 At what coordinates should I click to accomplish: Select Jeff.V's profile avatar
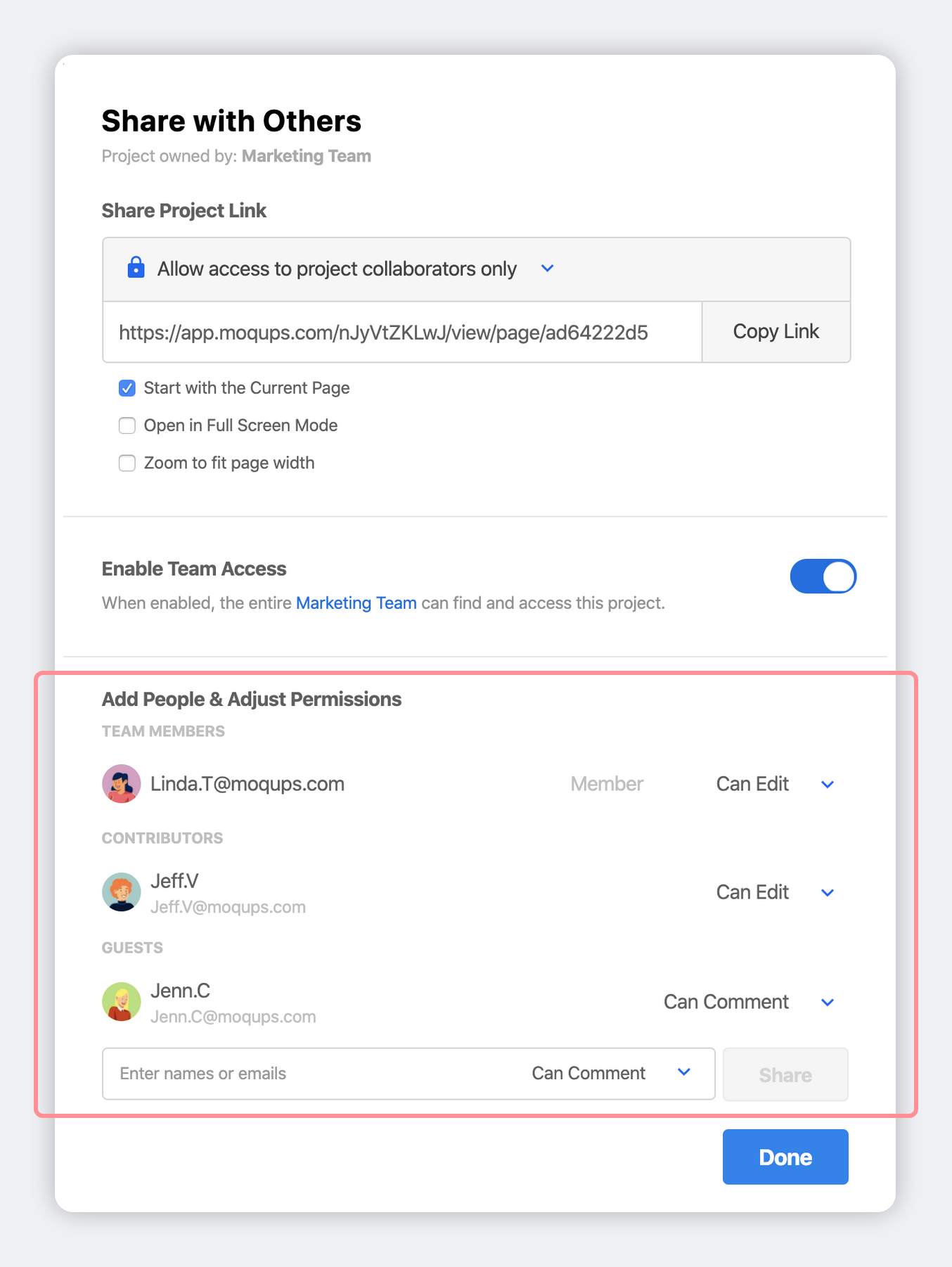pos(121,892)
